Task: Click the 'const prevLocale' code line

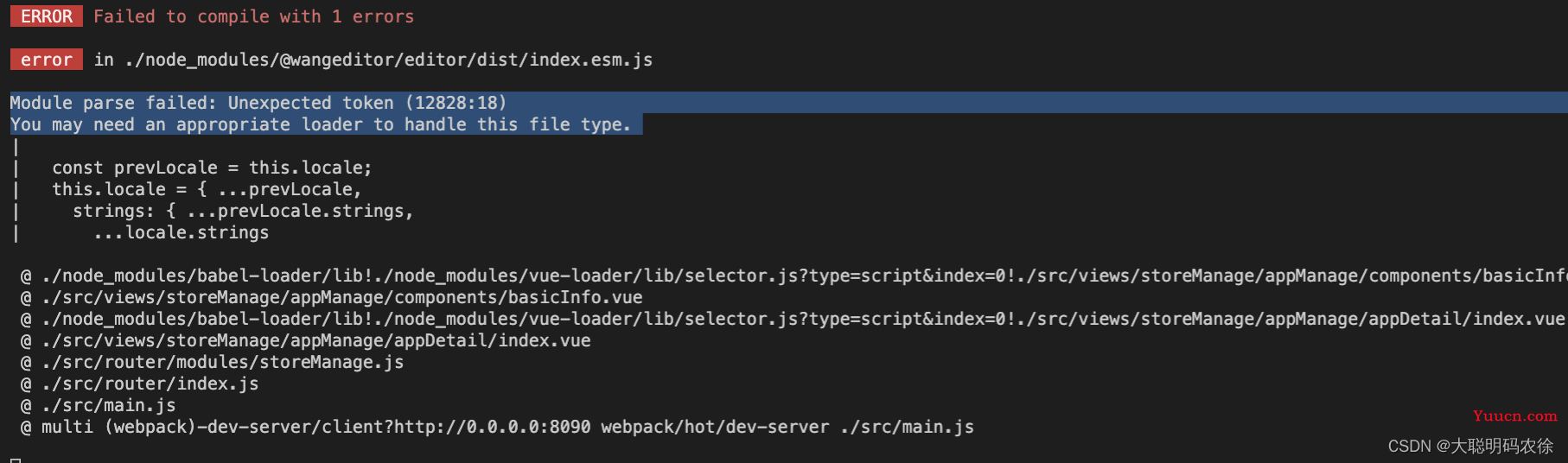Action: tap(212, 168)
